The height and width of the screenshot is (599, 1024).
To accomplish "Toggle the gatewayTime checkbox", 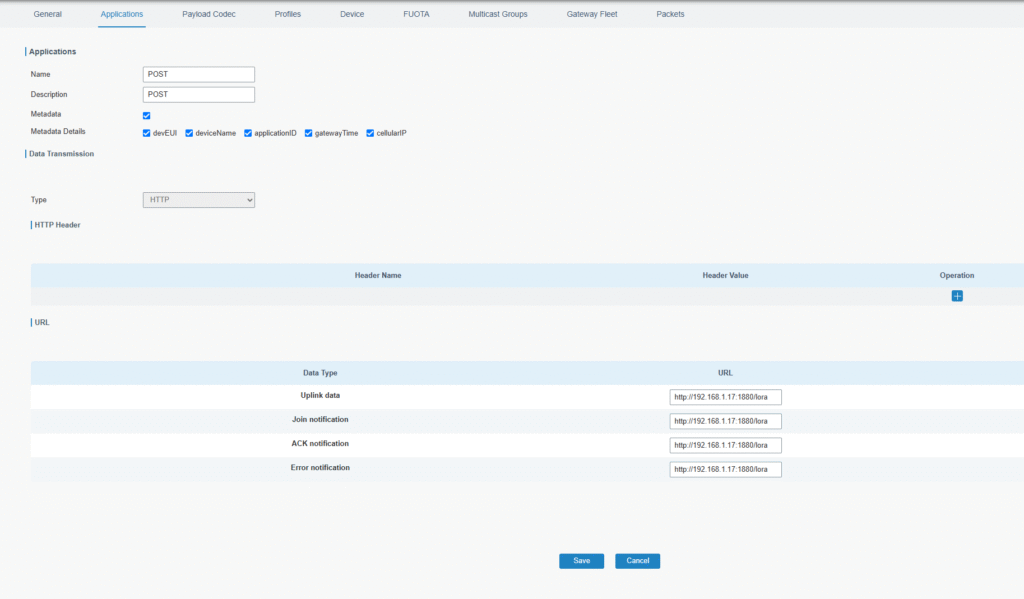I will point(309,133).
